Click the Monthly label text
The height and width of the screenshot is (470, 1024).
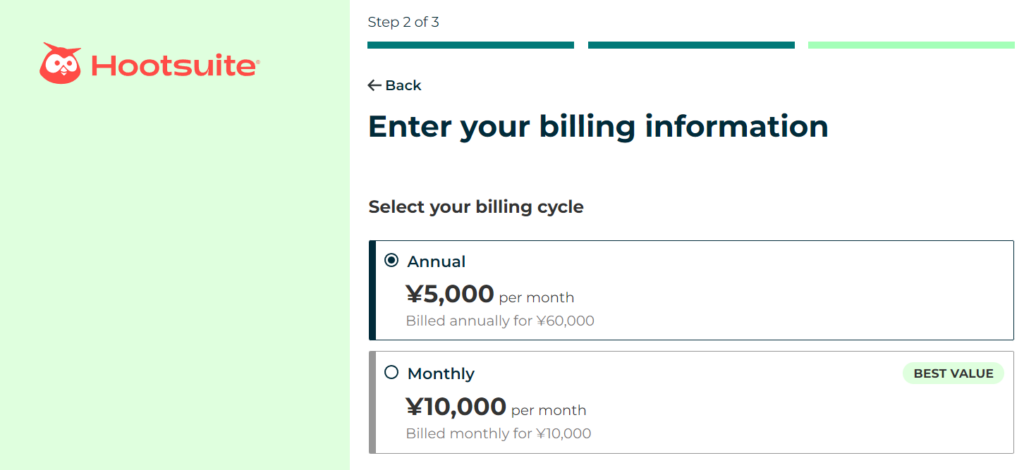441,374
